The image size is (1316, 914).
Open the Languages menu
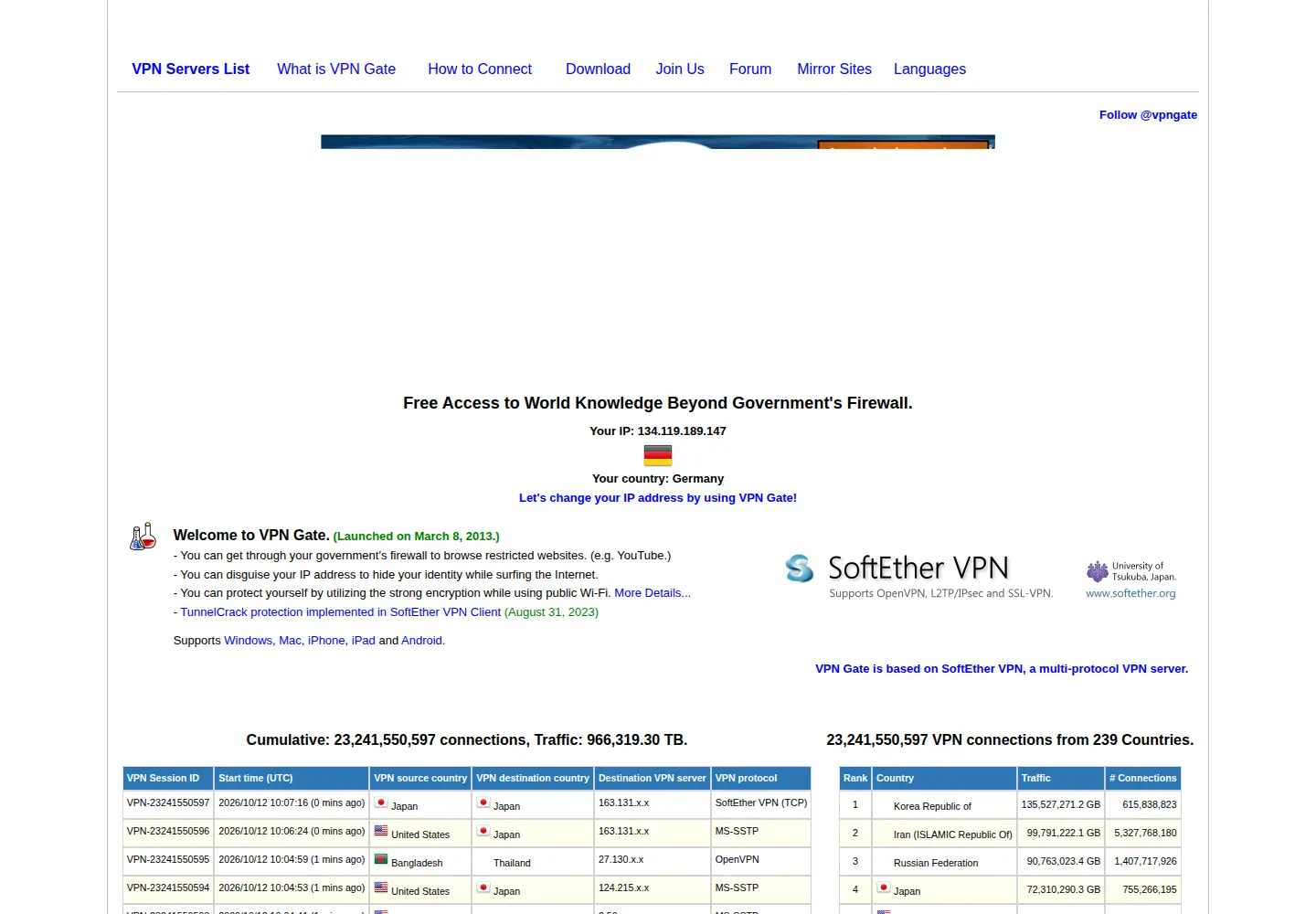929,69
